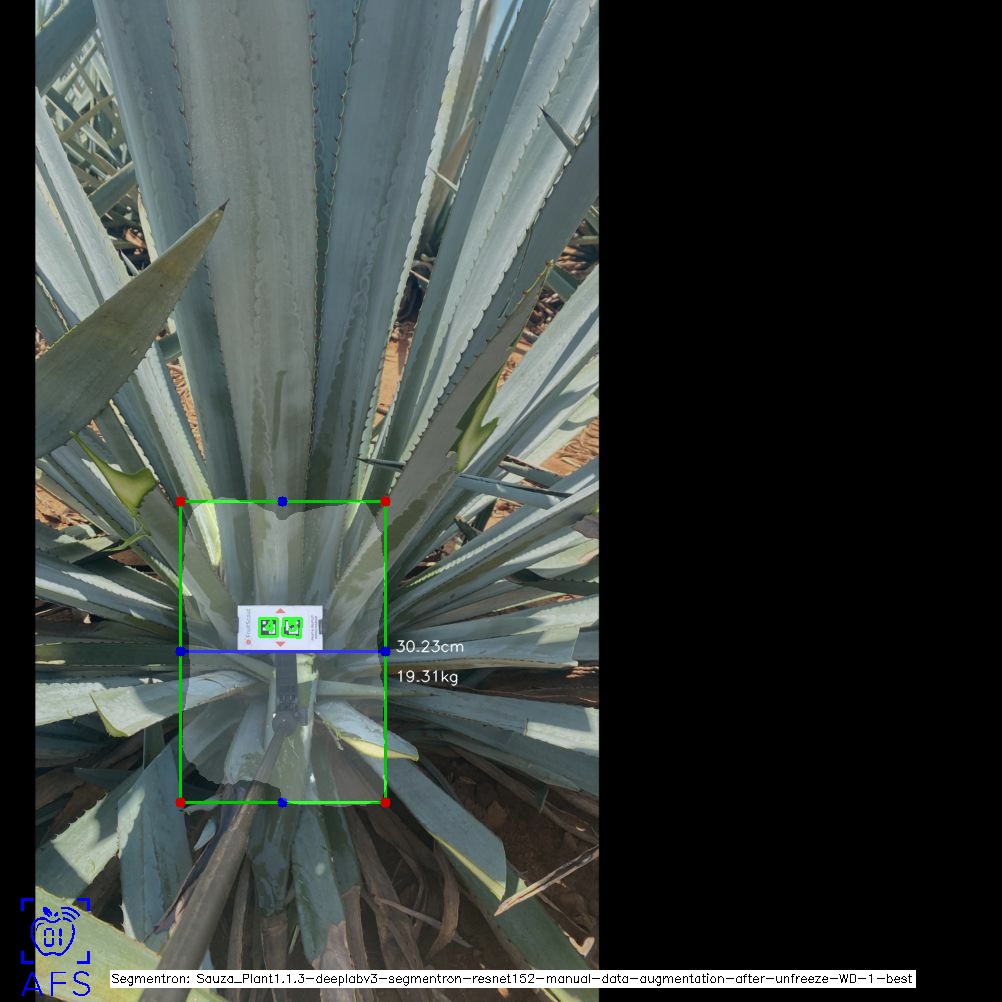Click the blue midpoint dot on the box's top edge

(282, 502)
